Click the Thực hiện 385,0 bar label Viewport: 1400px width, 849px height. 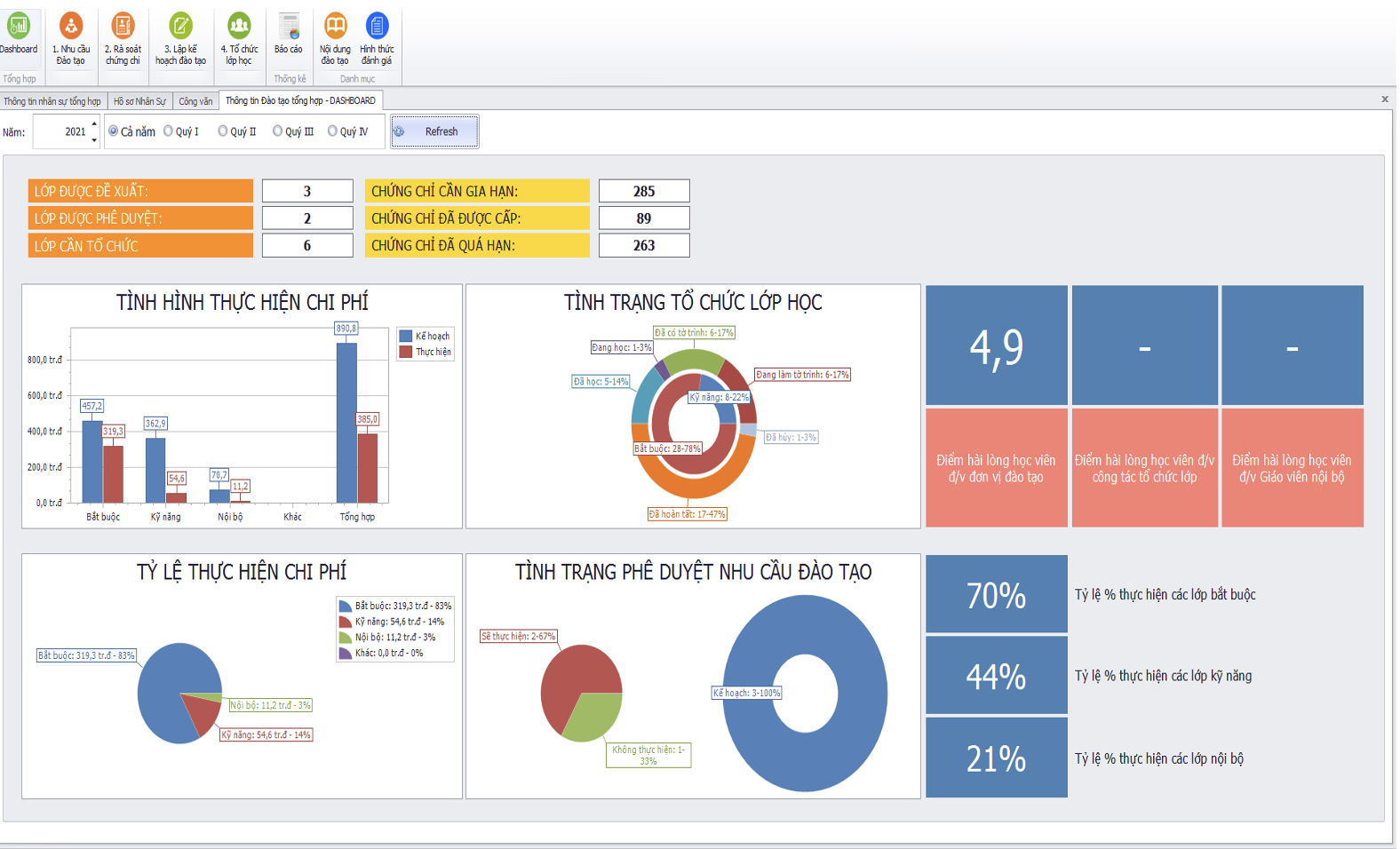click(367, 418)
